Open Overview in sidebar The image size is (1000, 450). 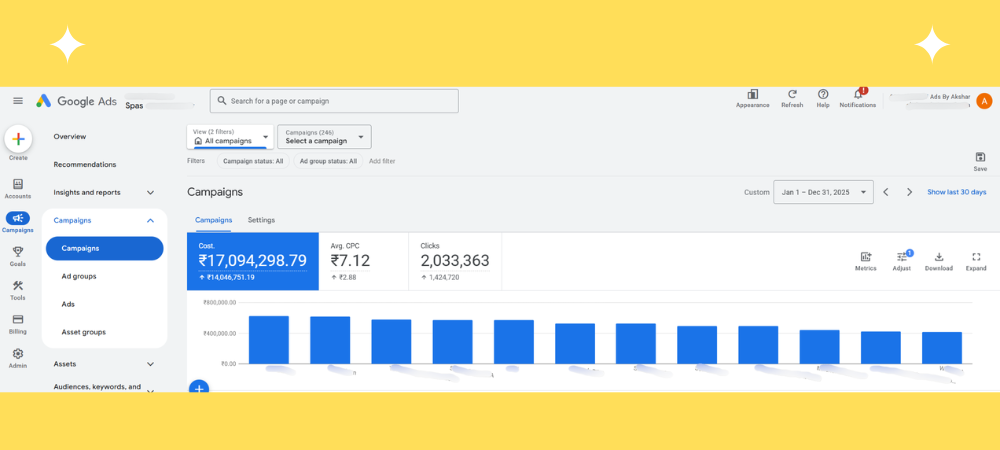[x=70, y=136]
